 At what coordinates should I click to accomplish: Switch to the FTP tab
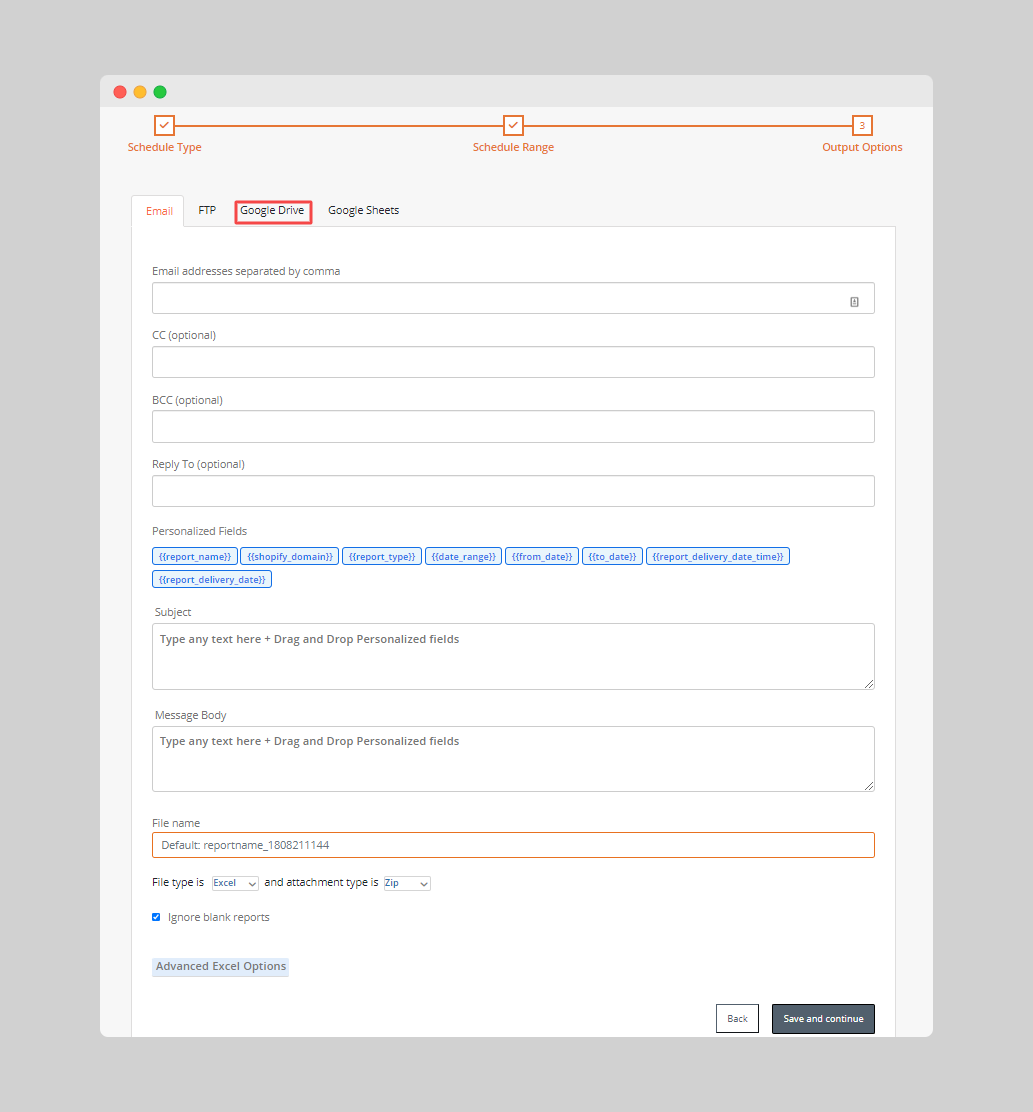tap(207, 211)
